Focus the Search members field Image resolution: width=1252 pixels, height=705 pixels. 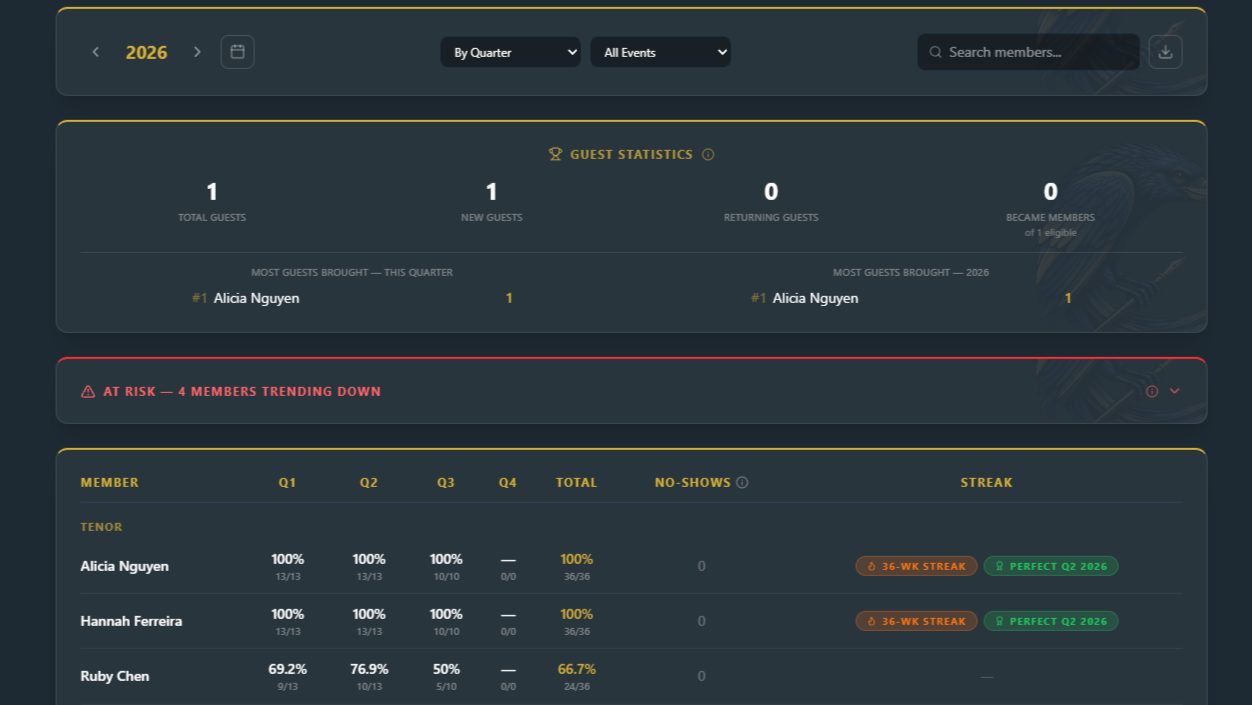click(1028, 52)
